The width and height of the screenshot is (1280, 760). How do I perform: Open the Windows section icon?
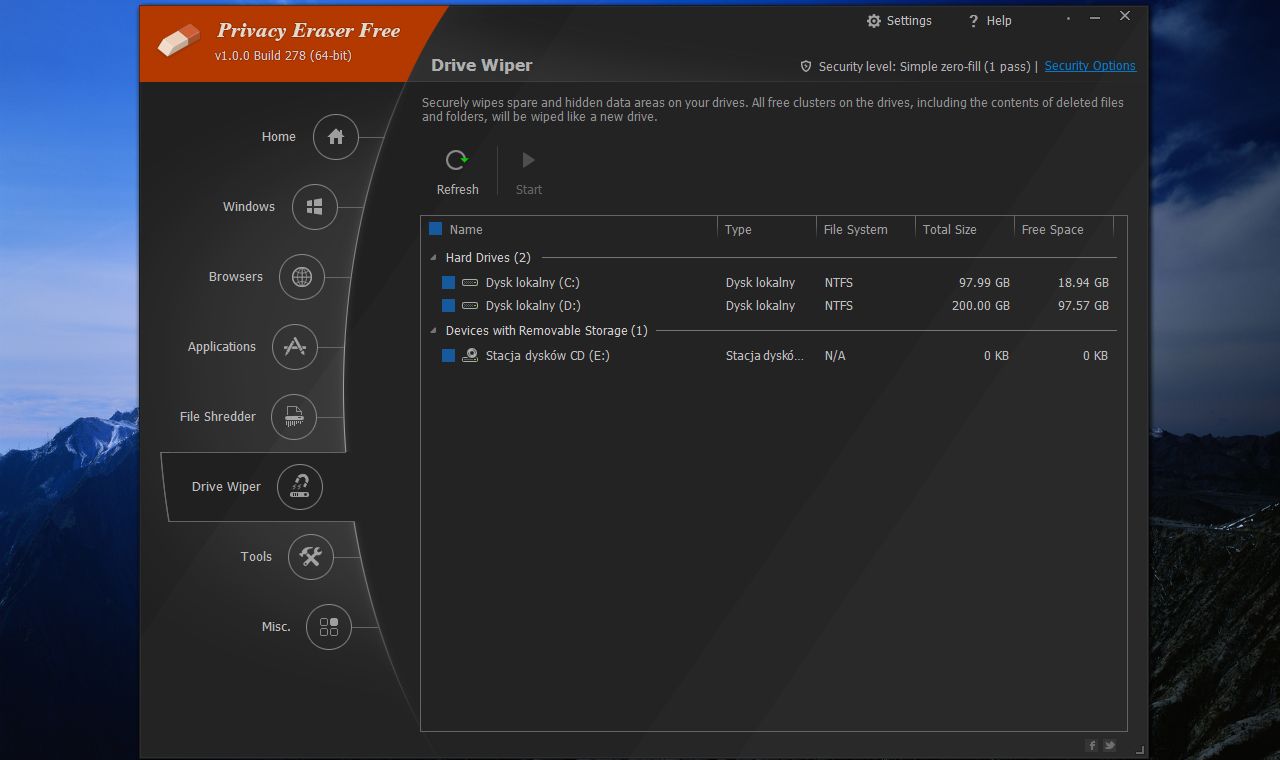coord(315,207)
